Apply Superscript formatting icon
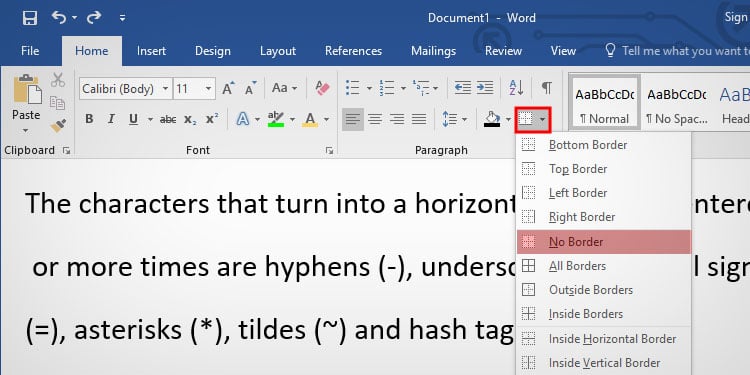 tap(212, 119)
